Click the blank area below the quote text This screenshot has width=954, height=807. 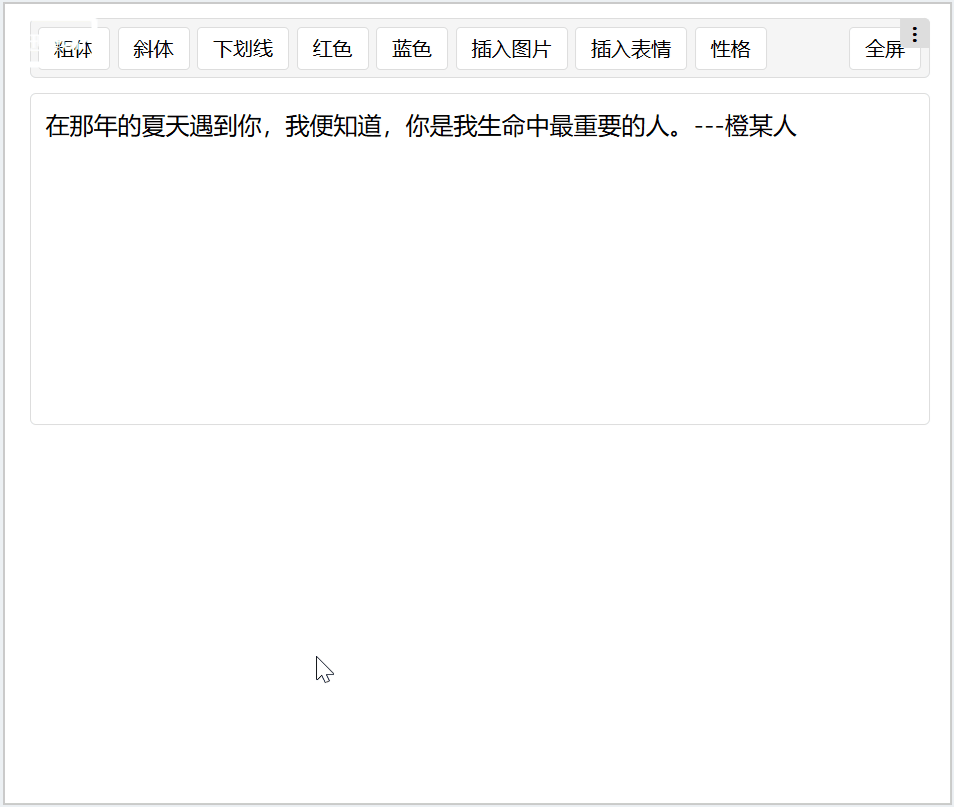[478, 300]
